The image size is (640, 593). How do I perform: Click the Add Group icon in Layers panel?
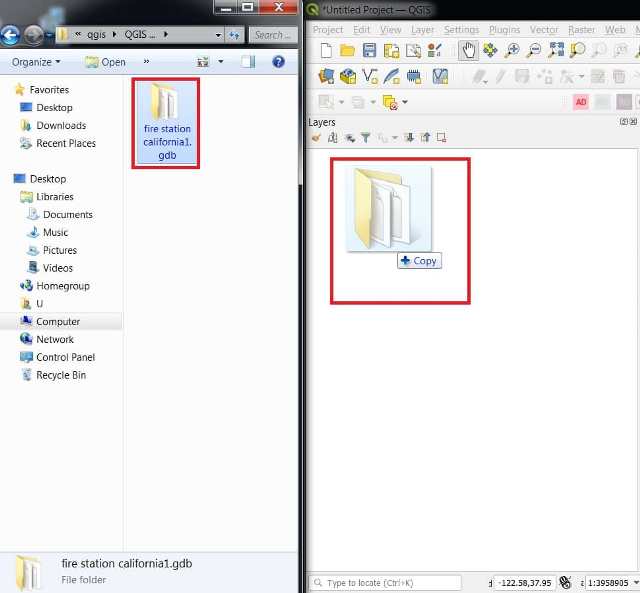333,138
